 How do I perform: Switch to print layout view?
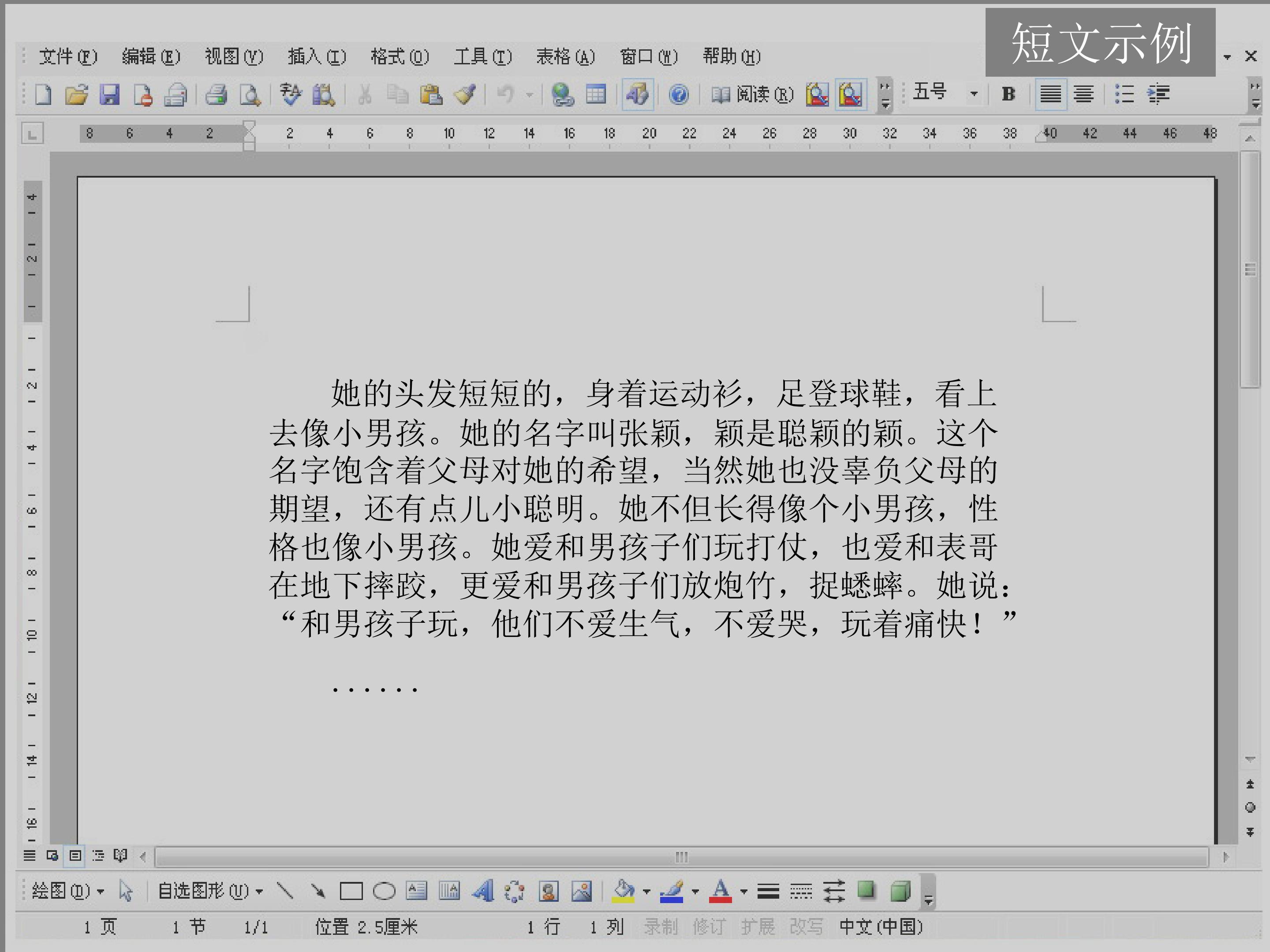coord(75,855)
